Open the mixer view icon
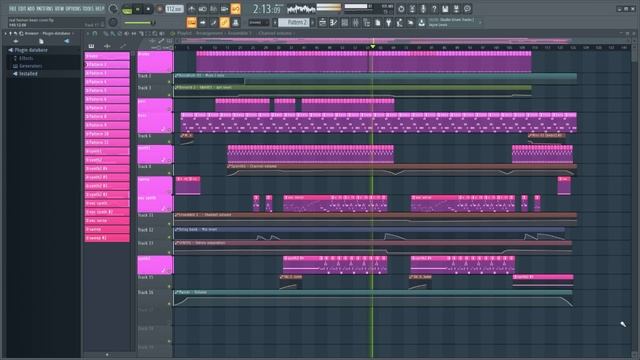This screenshot has width=640, height=360. click(356, 22)
